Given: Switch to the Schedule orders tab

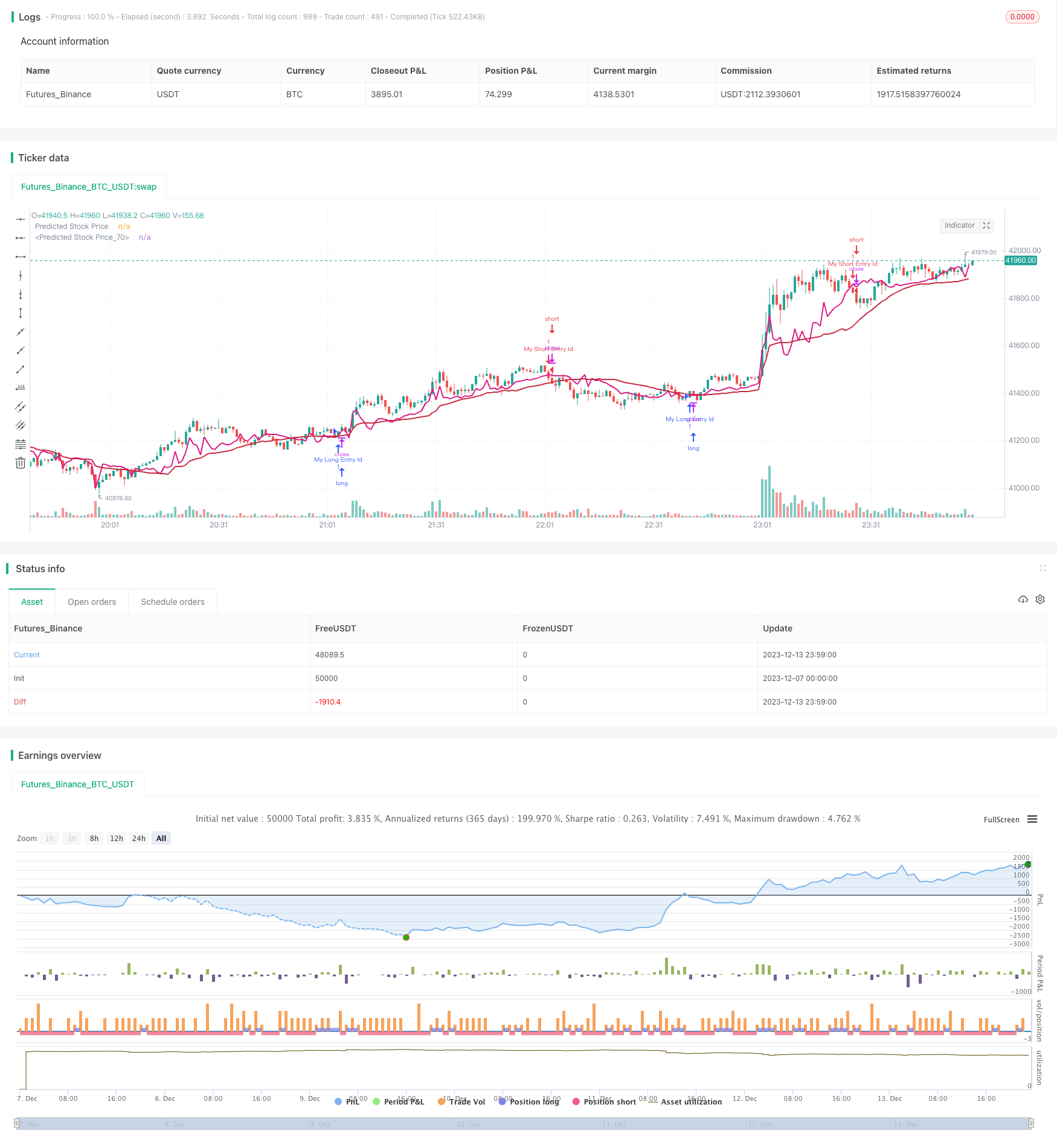Looking at the screenshot, I should (x=173, y=602).
